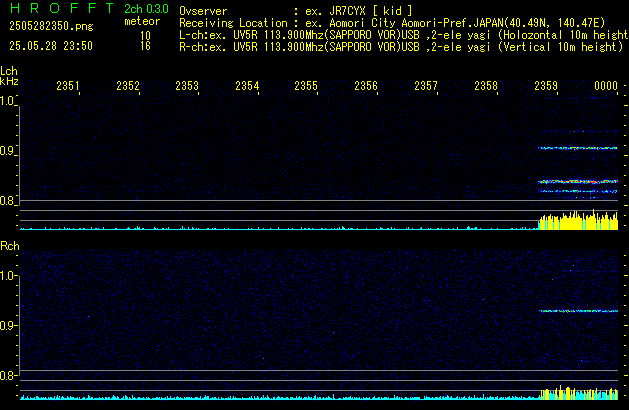This screenshot has width=629, height=410.
Task: Click the Lch 0.9 frequency label
Action: [7, 151]
